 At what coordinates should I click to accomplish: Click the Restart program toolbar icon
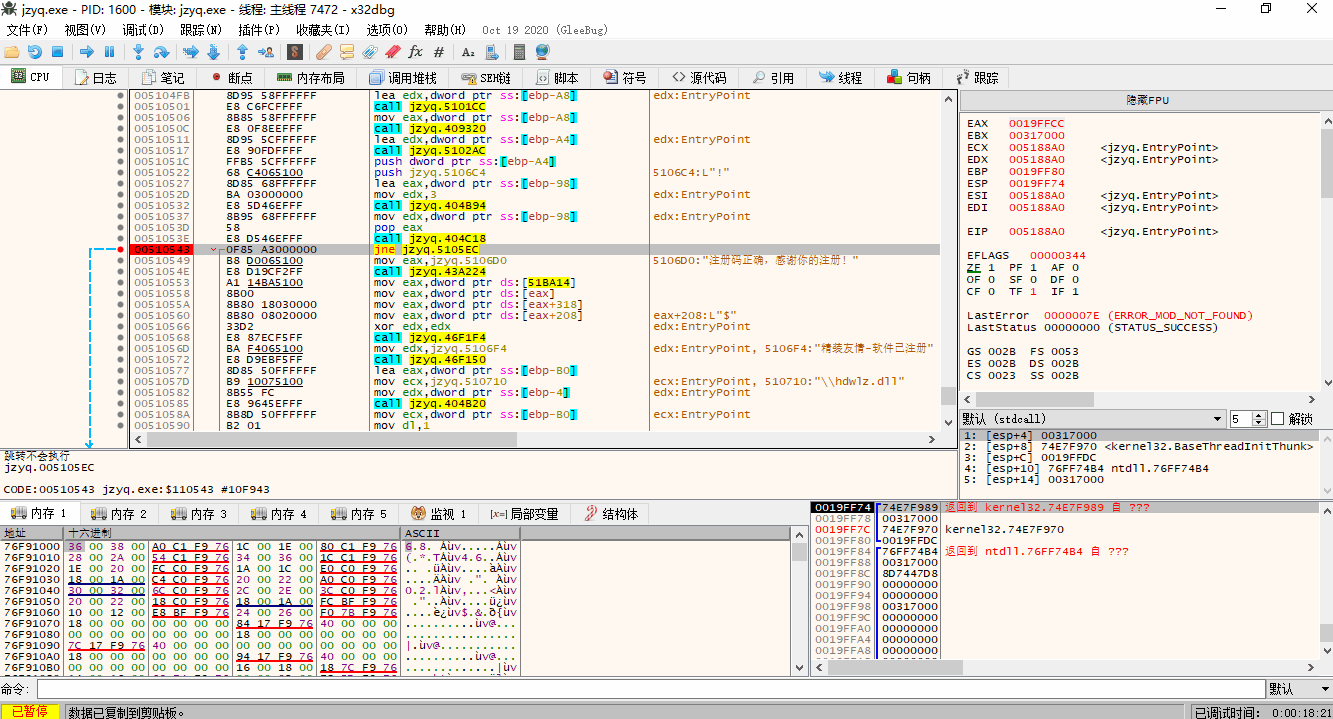click(x=35, y=51)
